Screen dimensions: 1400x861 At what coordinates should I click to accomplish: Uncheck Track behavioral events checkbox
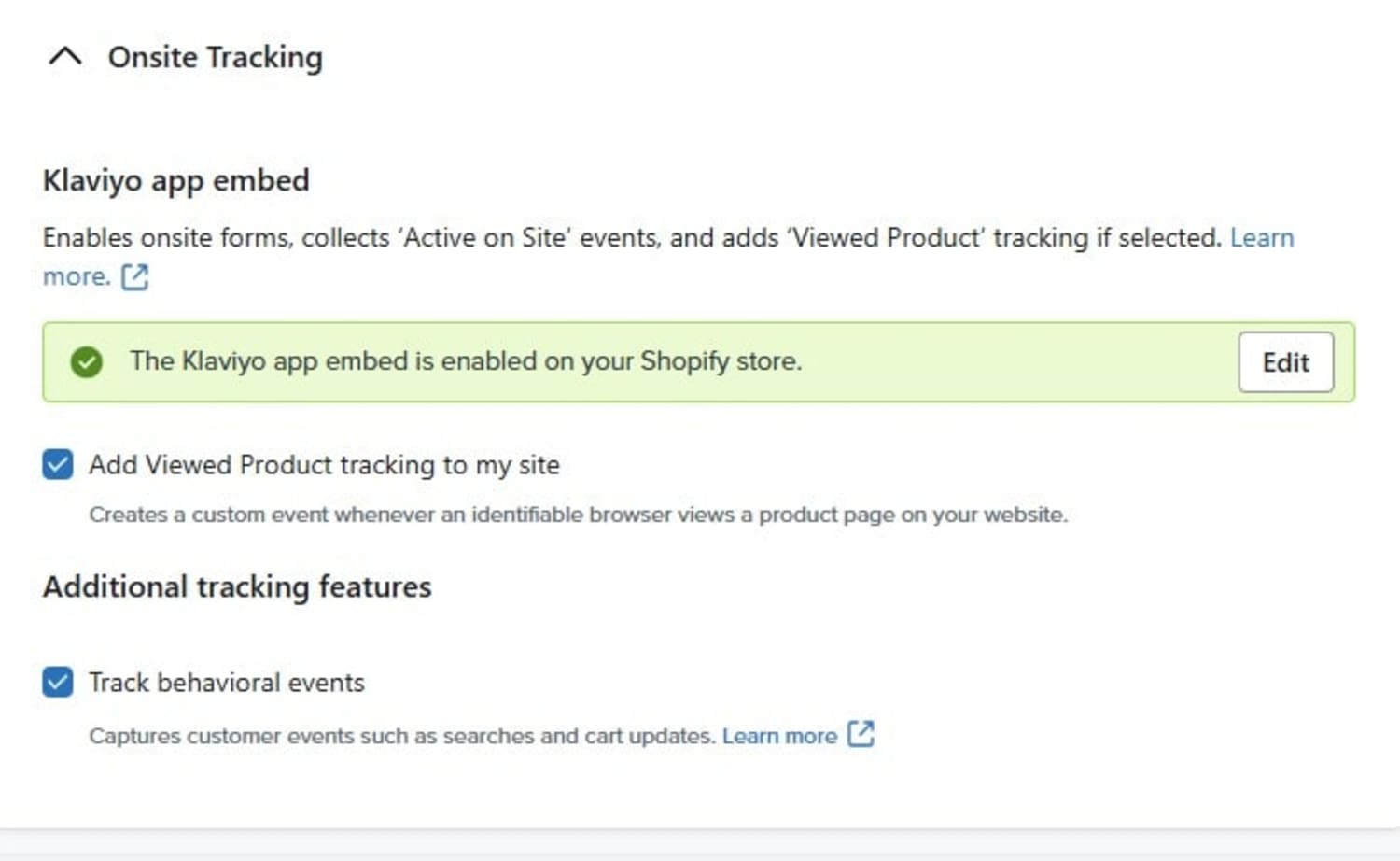58,682
